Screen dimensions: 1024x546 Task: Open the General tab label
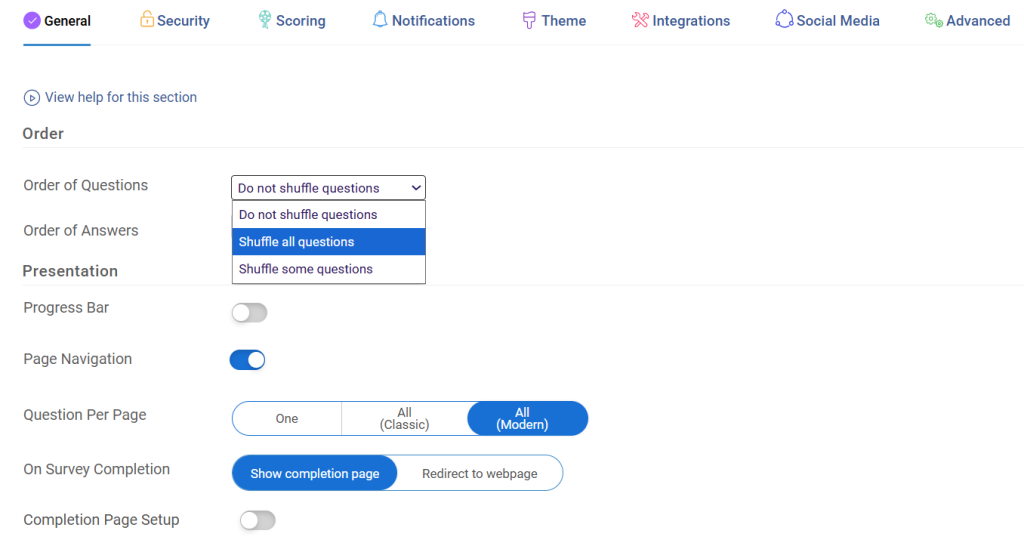67,21
